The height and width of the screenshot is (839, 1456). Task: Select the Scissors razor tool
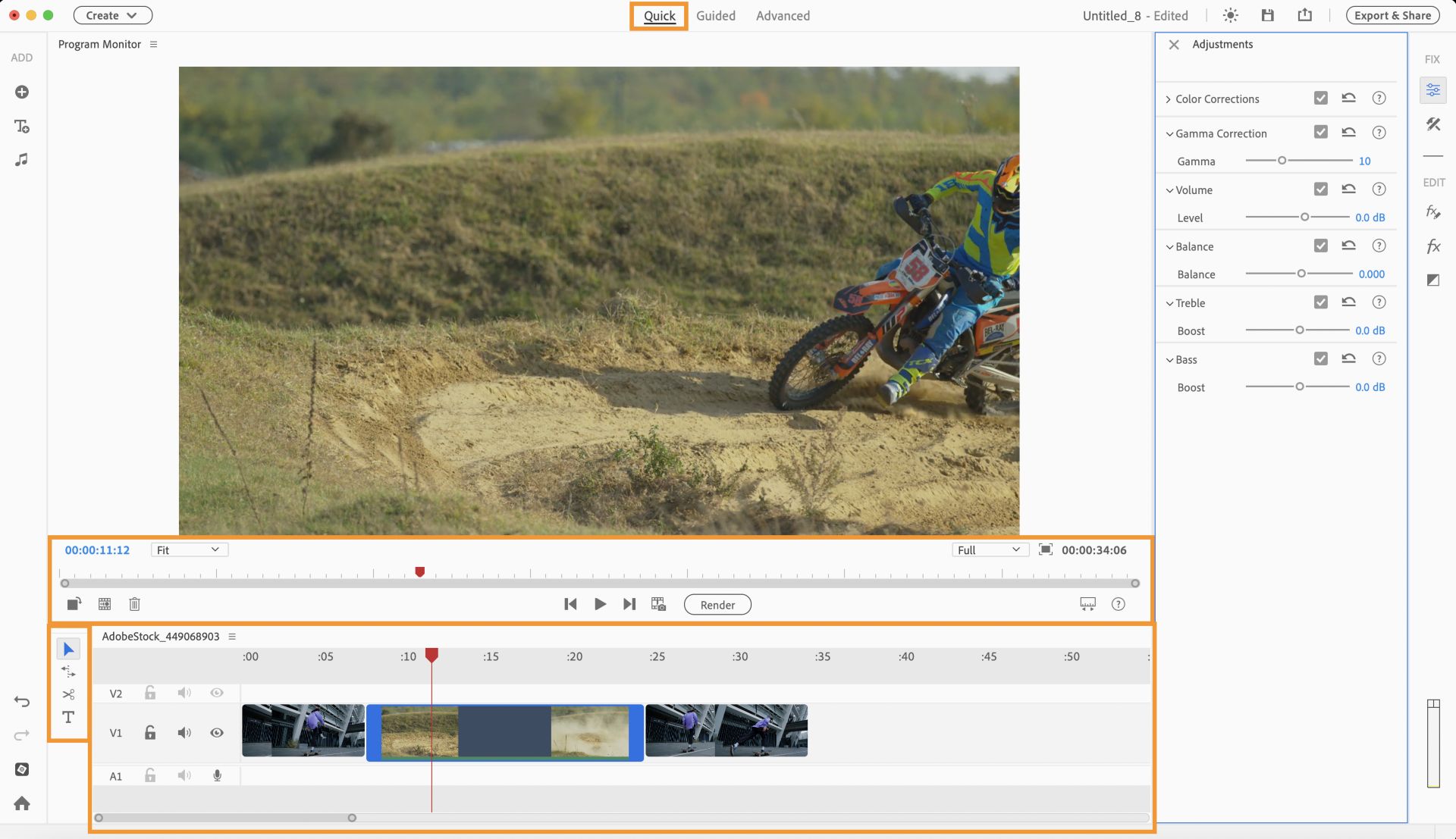coord(68,694)
